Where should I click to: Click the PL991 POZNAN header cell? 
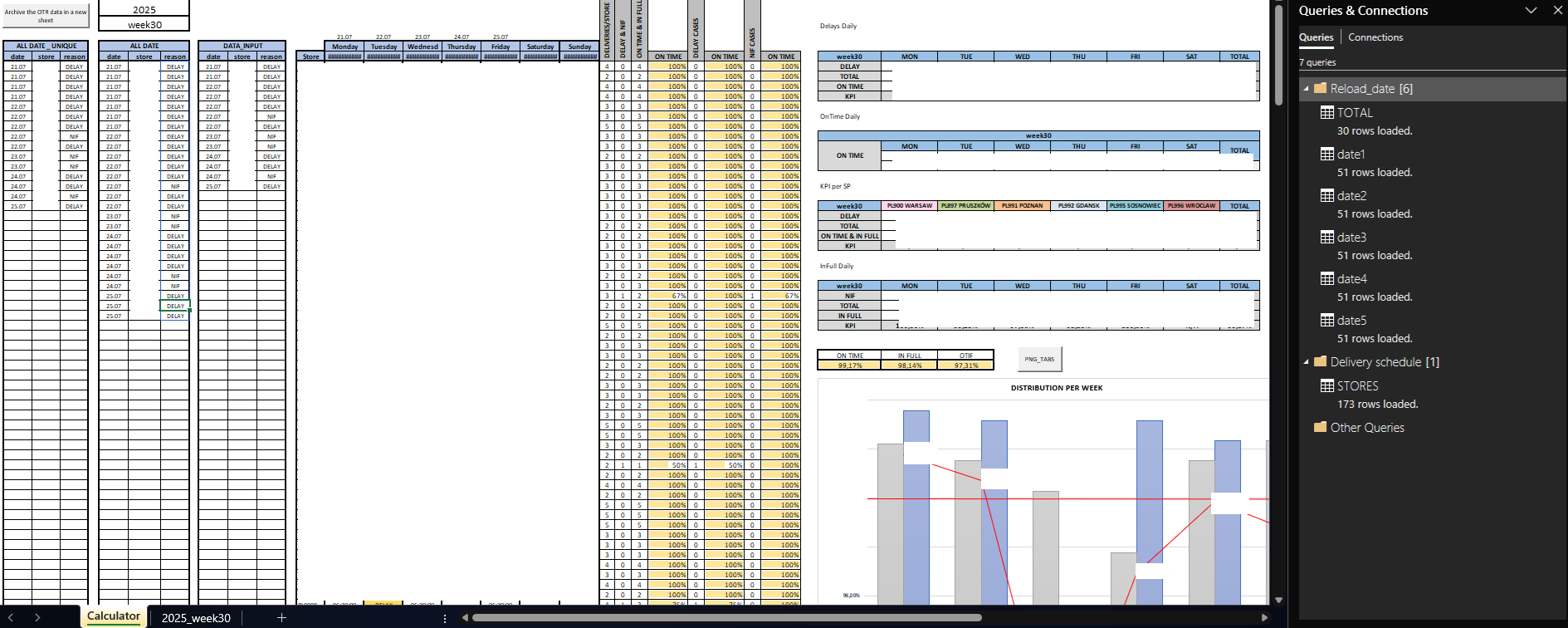pos(1022,205)
